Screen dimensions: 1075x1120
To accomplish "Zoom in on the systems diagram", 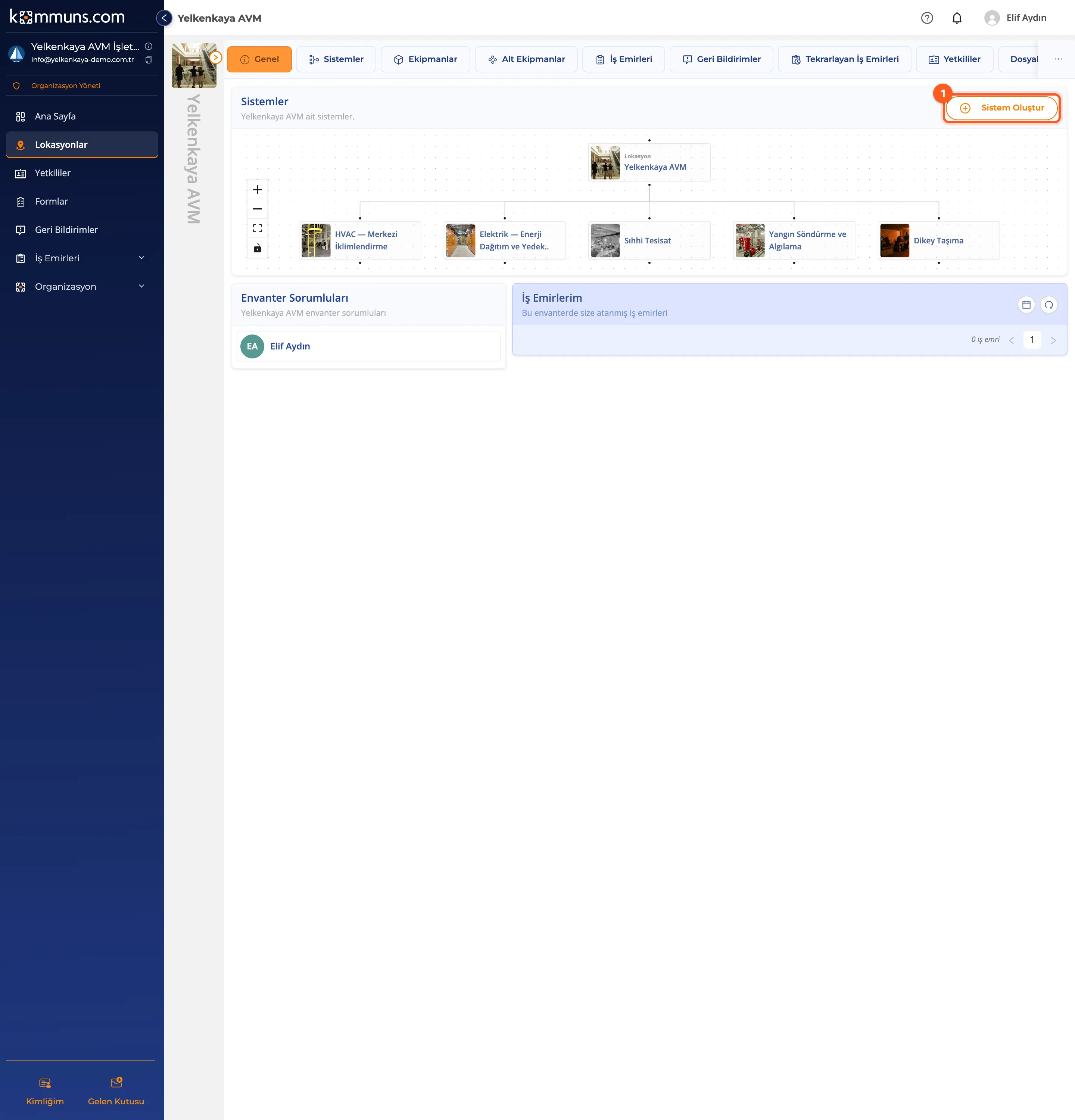I will click(258, 190).
